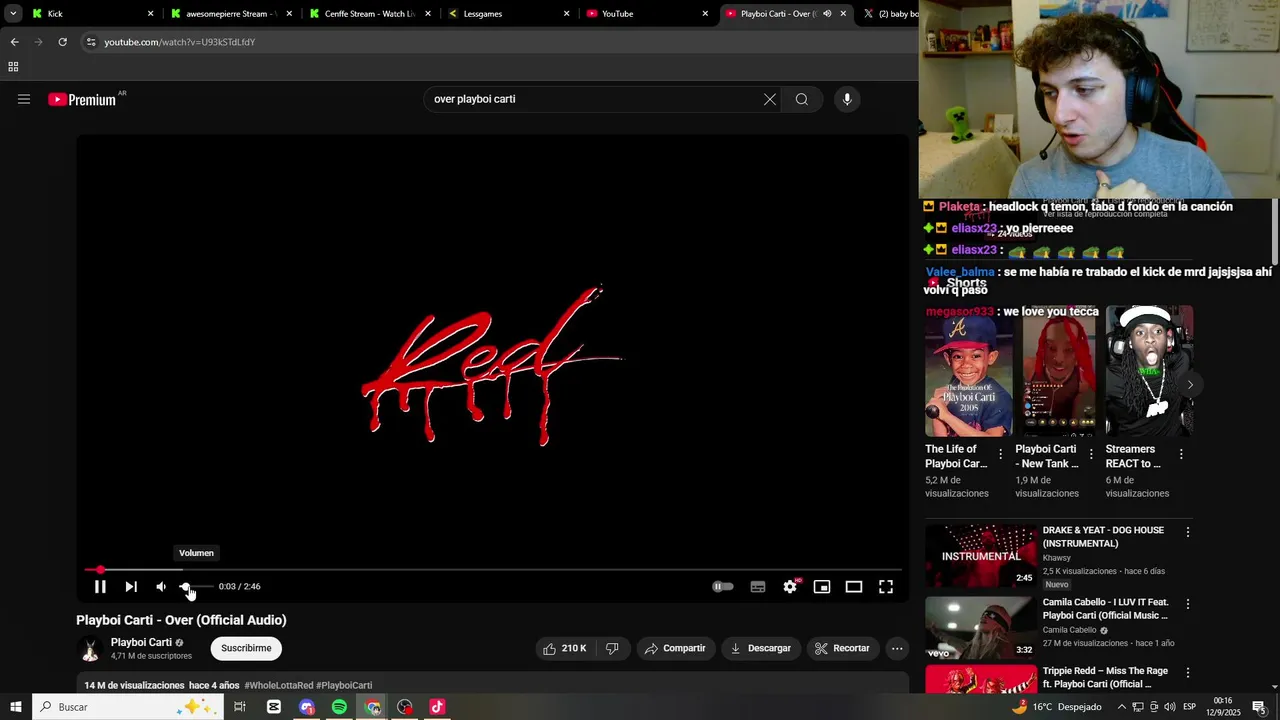Open the Windows Start menu
This screenshot has height=720, width=1280.
(16, 707)
